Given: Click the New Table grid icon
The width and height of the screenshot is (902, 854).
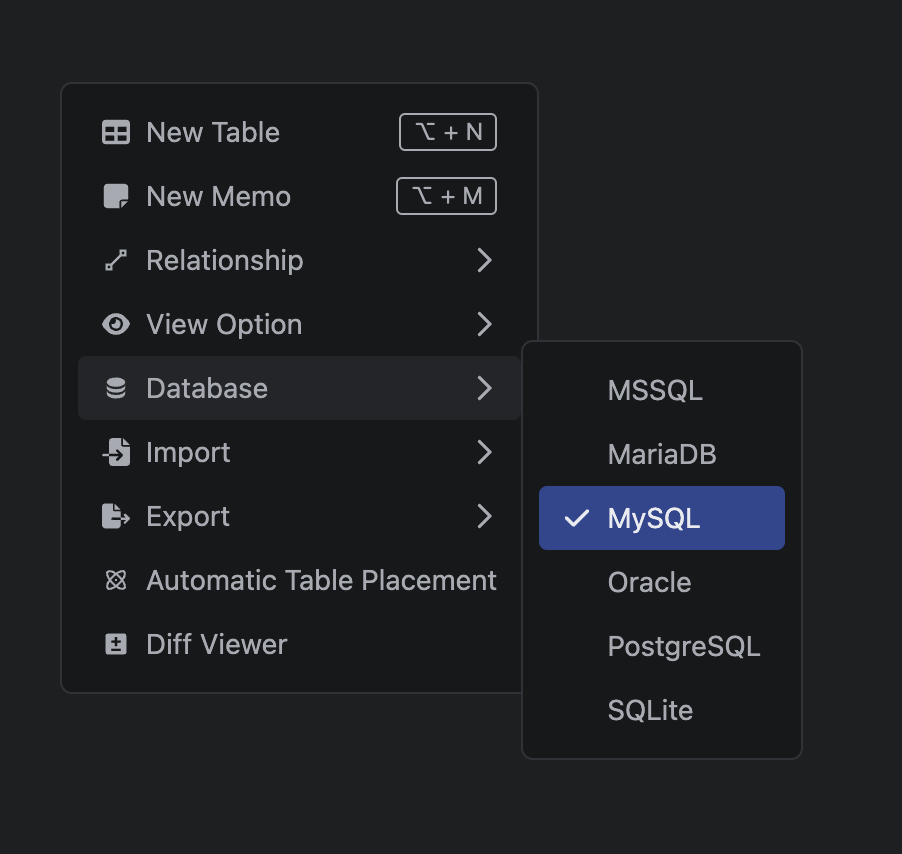Looking at the screenshot, I should tap(116, 133).
